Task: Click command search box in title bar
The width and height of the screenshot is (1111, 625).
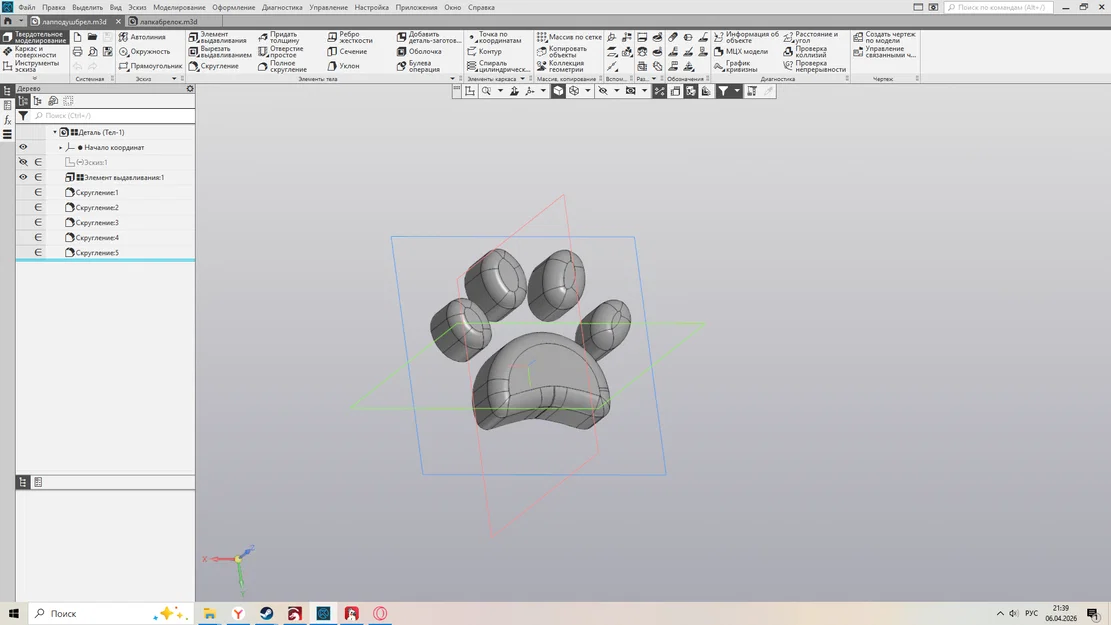Action: [998, 7]
